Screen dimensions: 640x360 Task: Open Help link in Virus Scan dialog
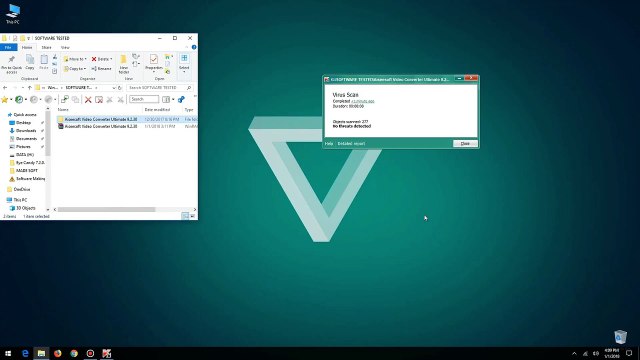[x=329, y=144]
